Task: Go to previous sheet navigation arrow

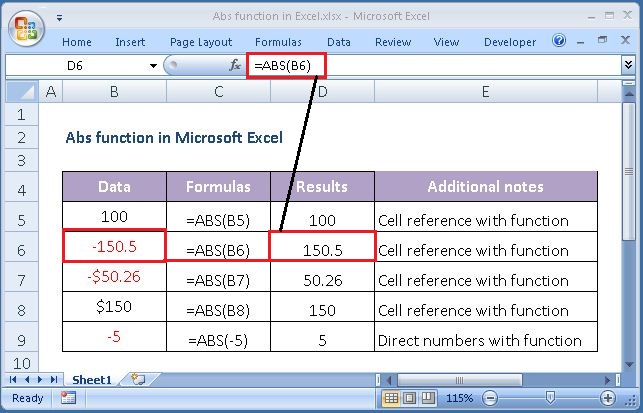Action: click(27, 379)
